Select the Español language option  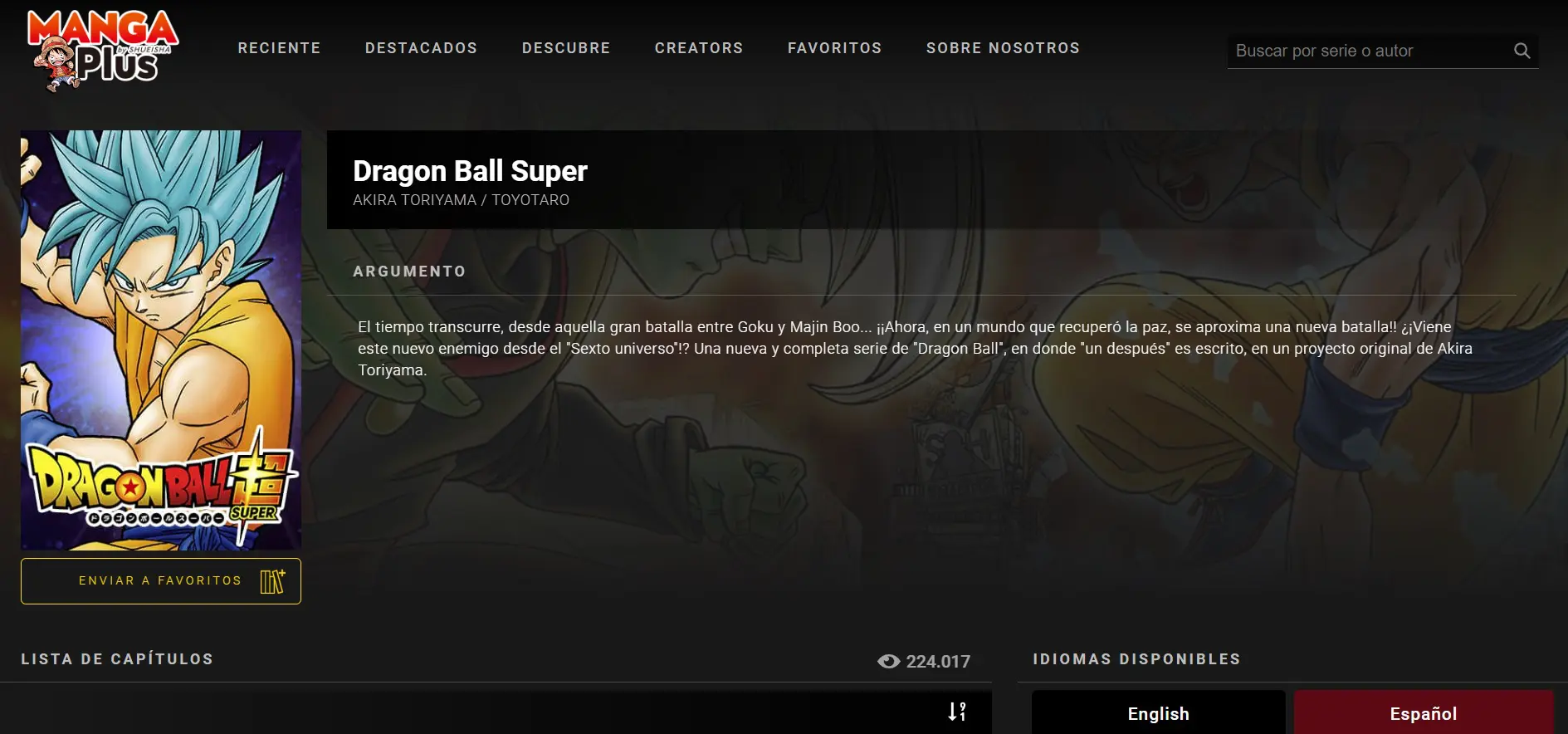tap(1423, 712)
